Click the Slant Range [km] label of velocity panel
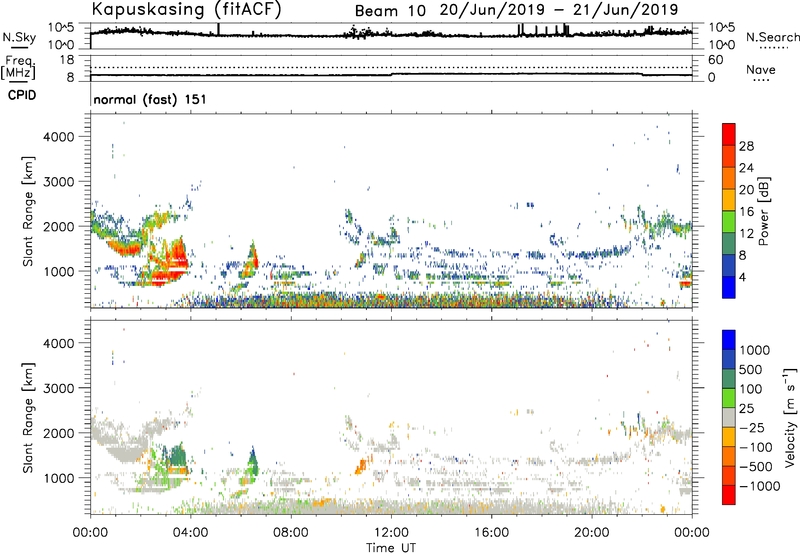This screenshot has width=800, height=554. click(28, 418)
